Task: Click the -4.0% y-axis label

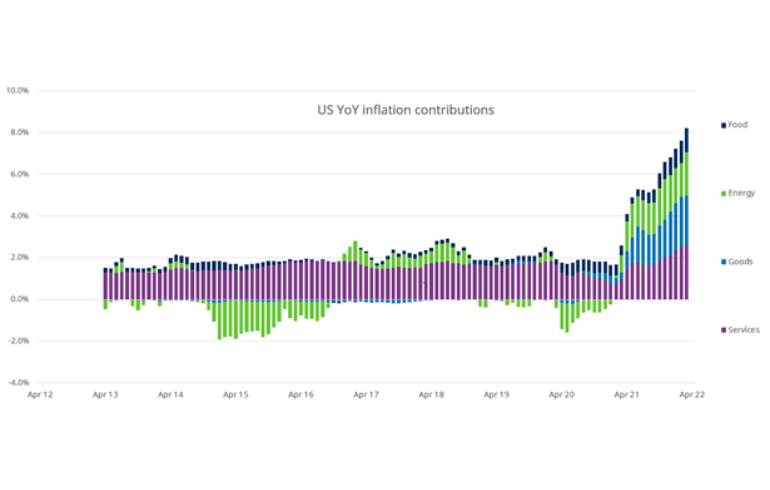Action: [19, 382]
